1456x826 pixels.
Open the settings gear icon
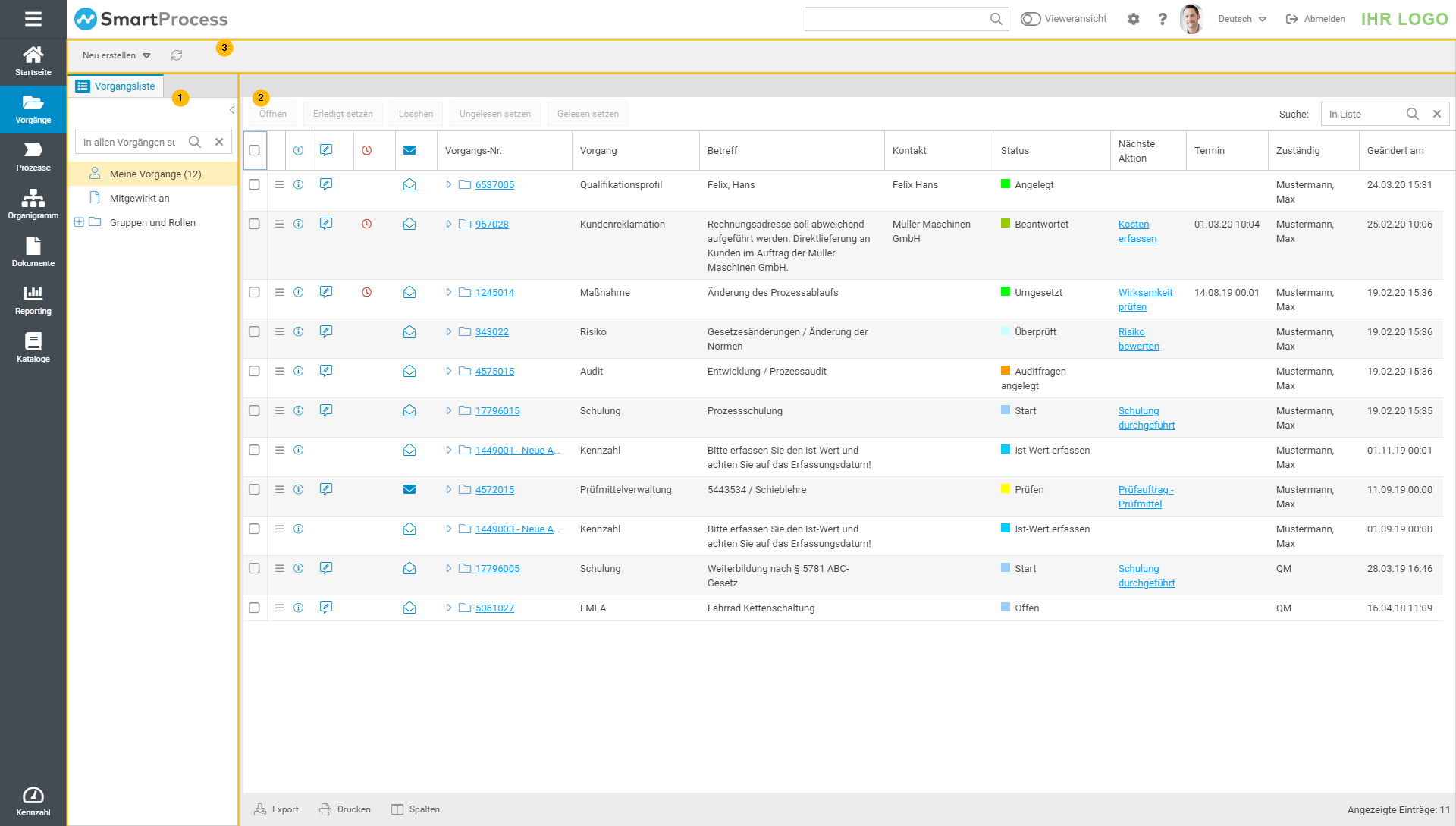point(1134,19)
